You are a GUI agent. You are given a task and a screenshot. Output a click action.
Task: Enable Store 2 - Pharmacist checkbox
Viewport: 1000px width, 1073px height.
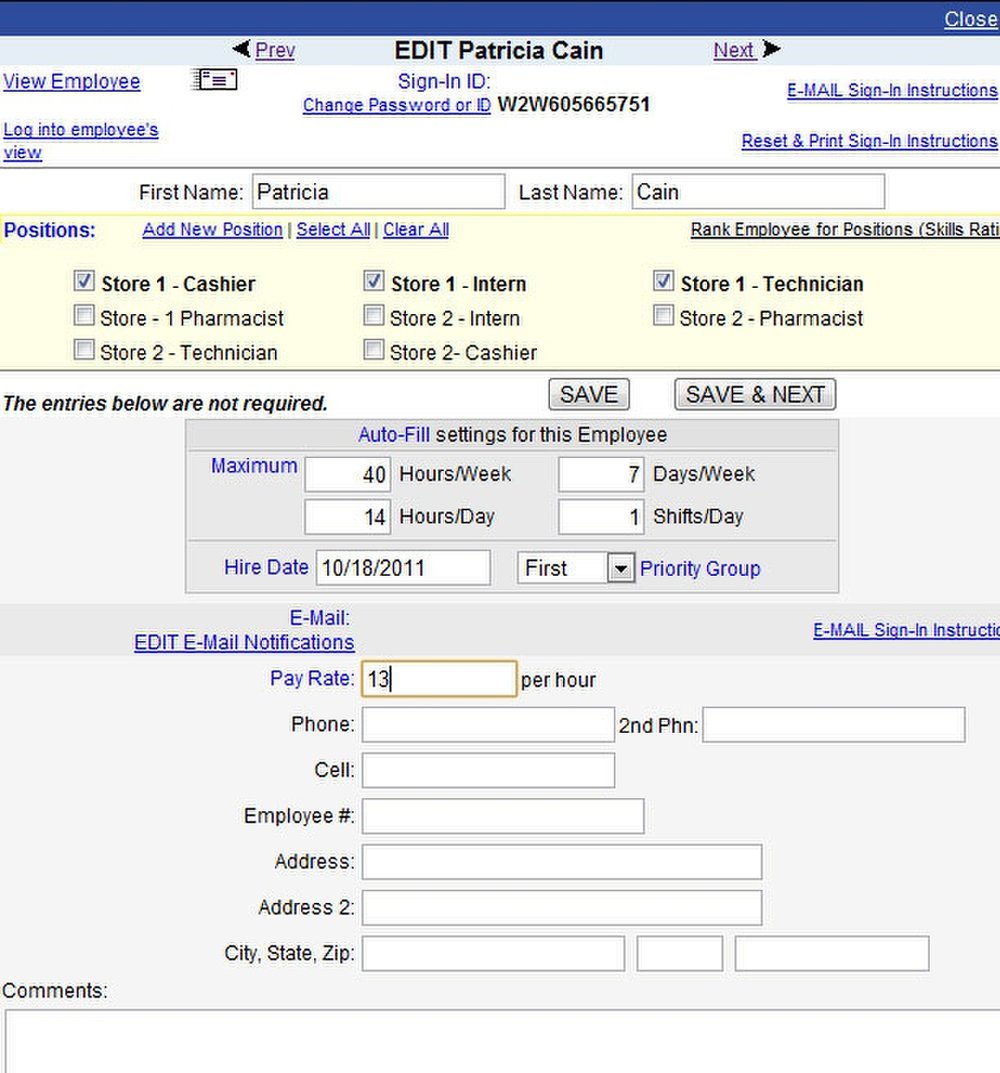[663, 316]
